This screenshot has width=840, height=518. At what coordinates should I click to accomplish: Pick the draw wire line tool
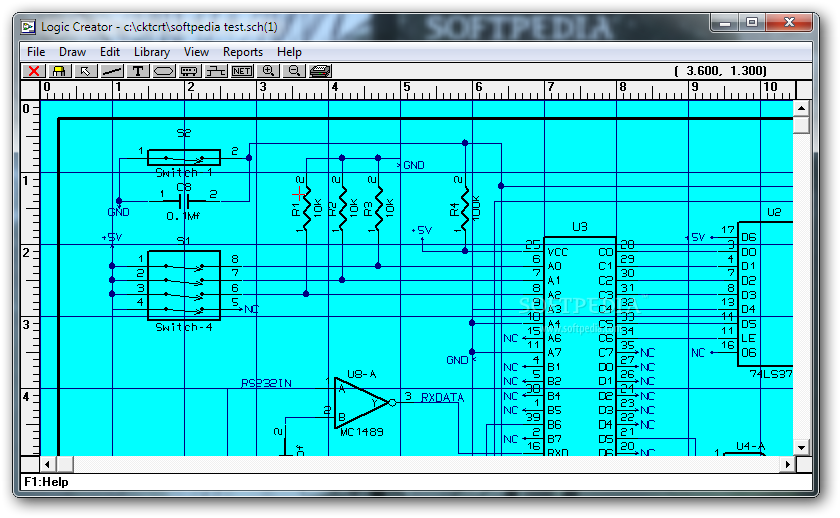coord(111,71)
